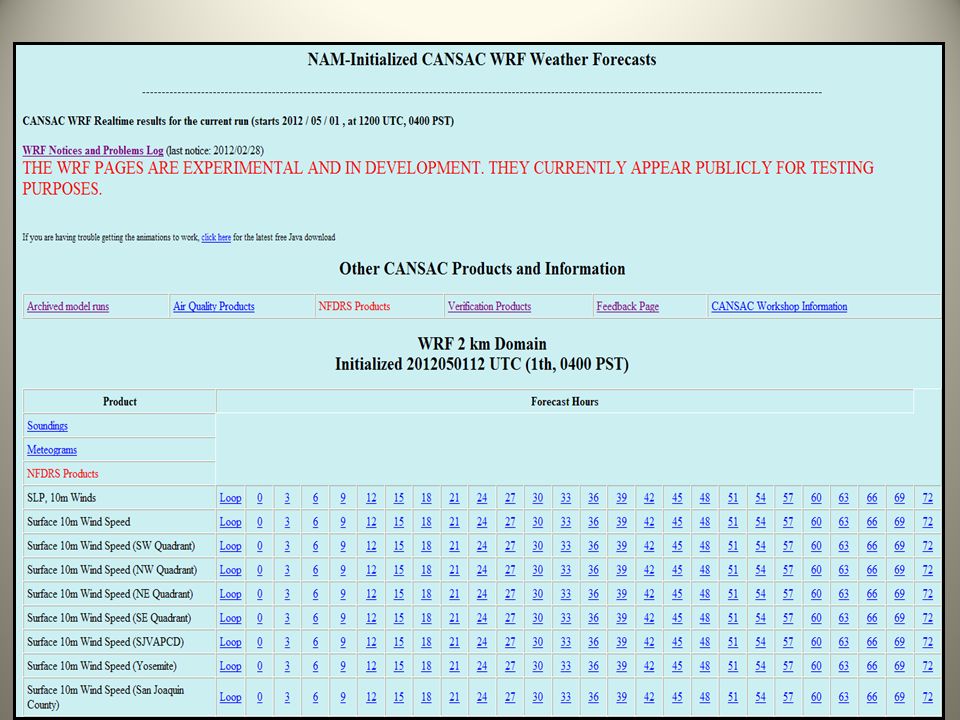Open hour 24 for SLP, 10m Winds
Screen dimensions: 960x720
[482, 498]
